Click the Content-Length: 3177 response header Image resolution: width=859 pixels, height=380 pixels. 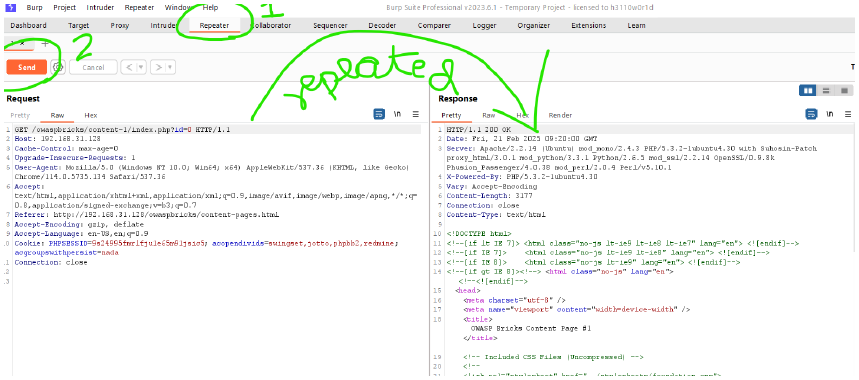tap(488, 195)
